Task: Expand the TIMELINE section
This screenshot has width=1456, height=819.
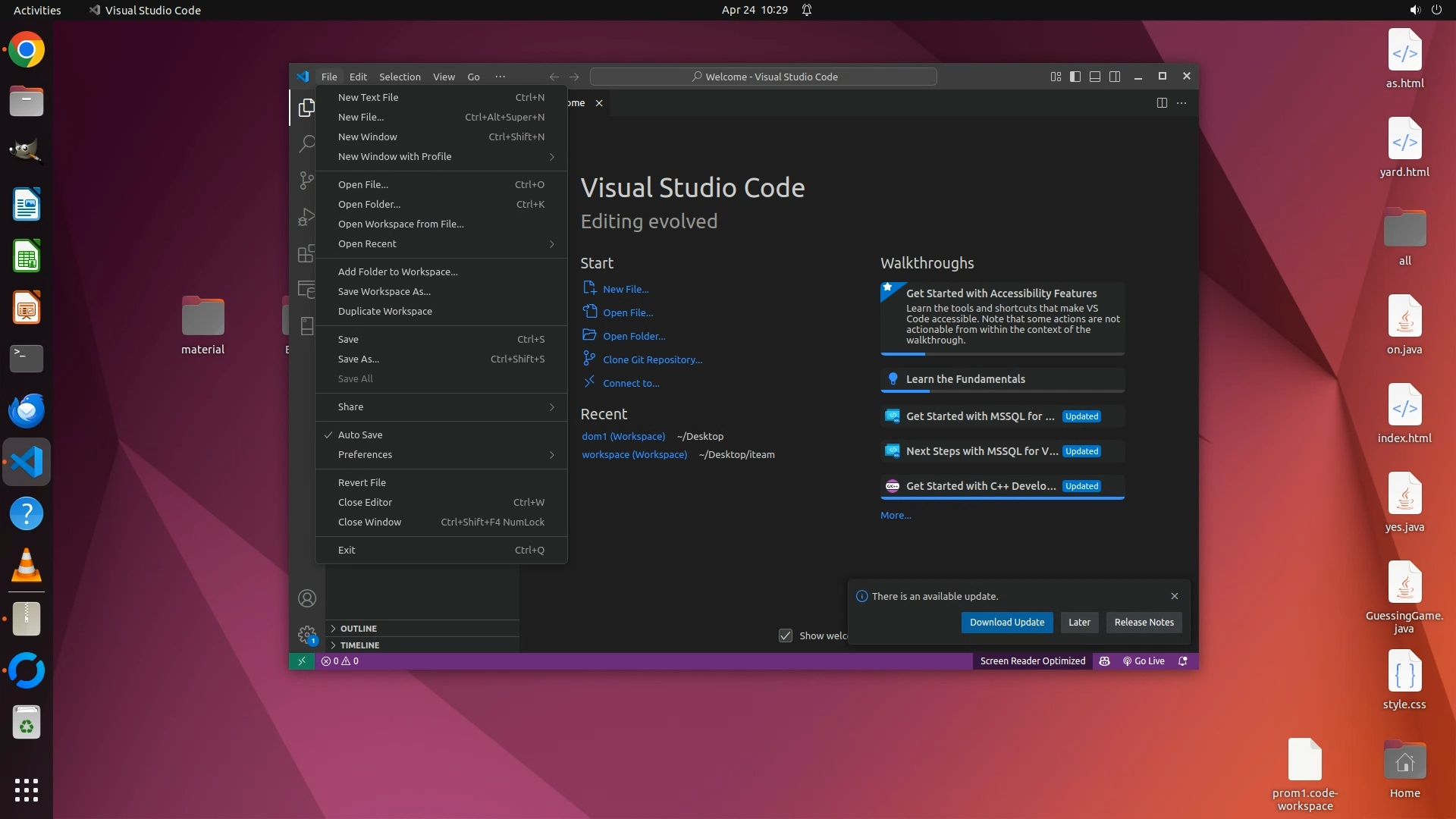Action: pyautogui.click(x=359, y=645)
